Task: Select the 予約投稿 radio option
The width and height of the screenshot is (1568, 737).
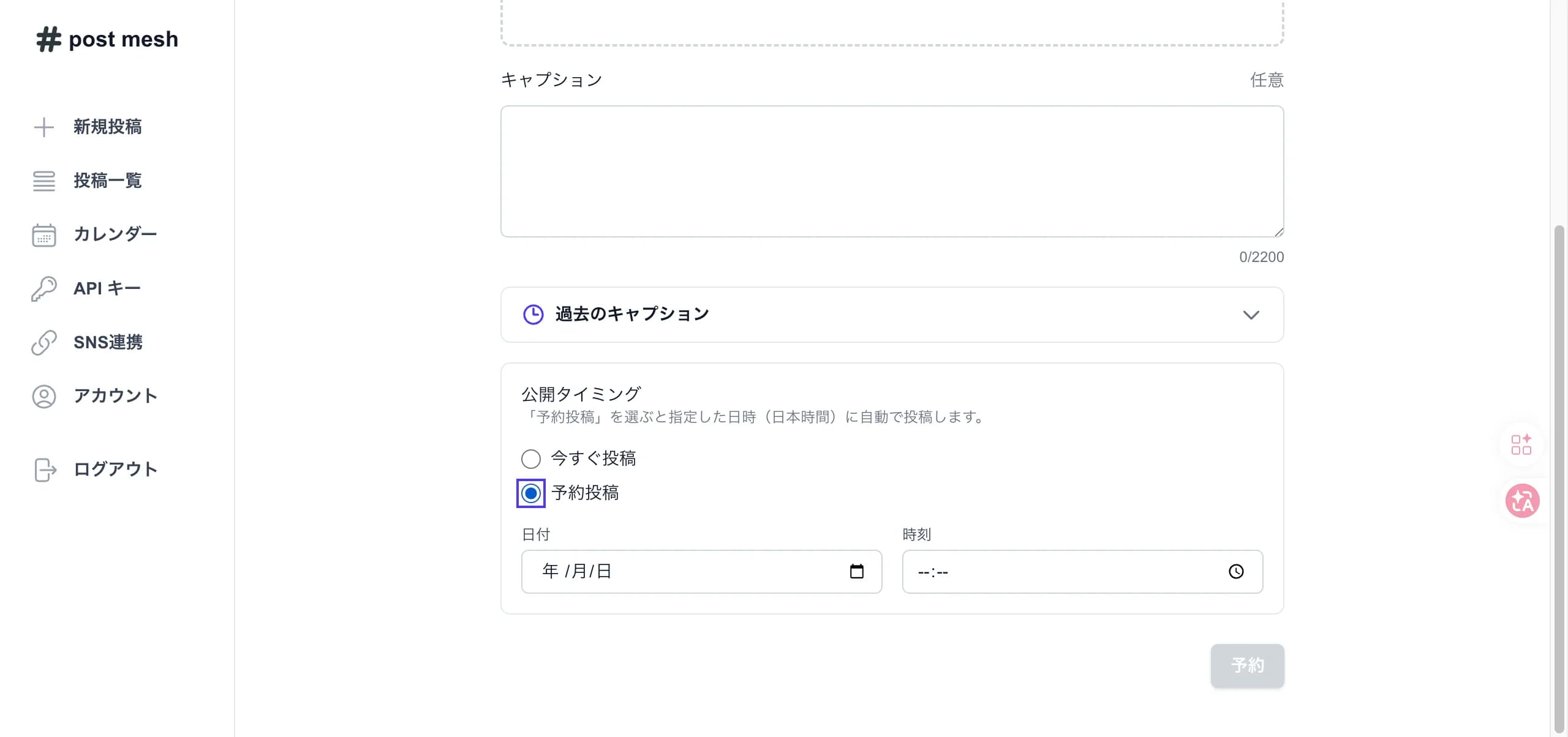Action: (x=530, y=493)
